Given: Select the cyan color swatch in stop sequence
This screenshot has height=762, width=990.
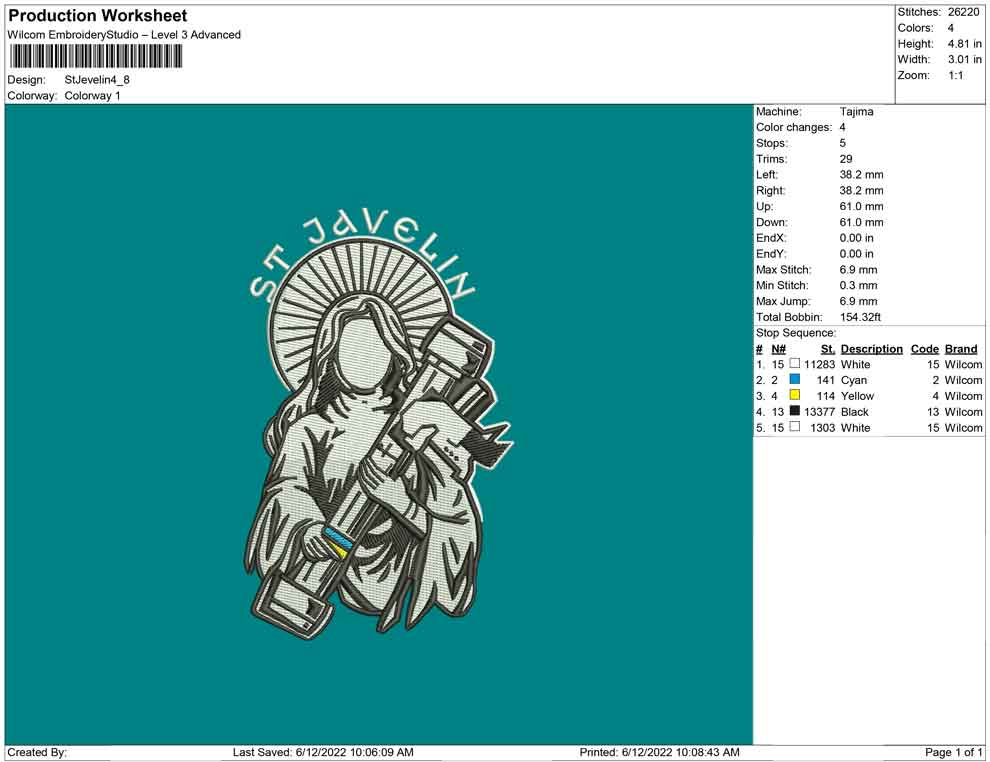Looking at the screenshot, I should click(795, 380).
